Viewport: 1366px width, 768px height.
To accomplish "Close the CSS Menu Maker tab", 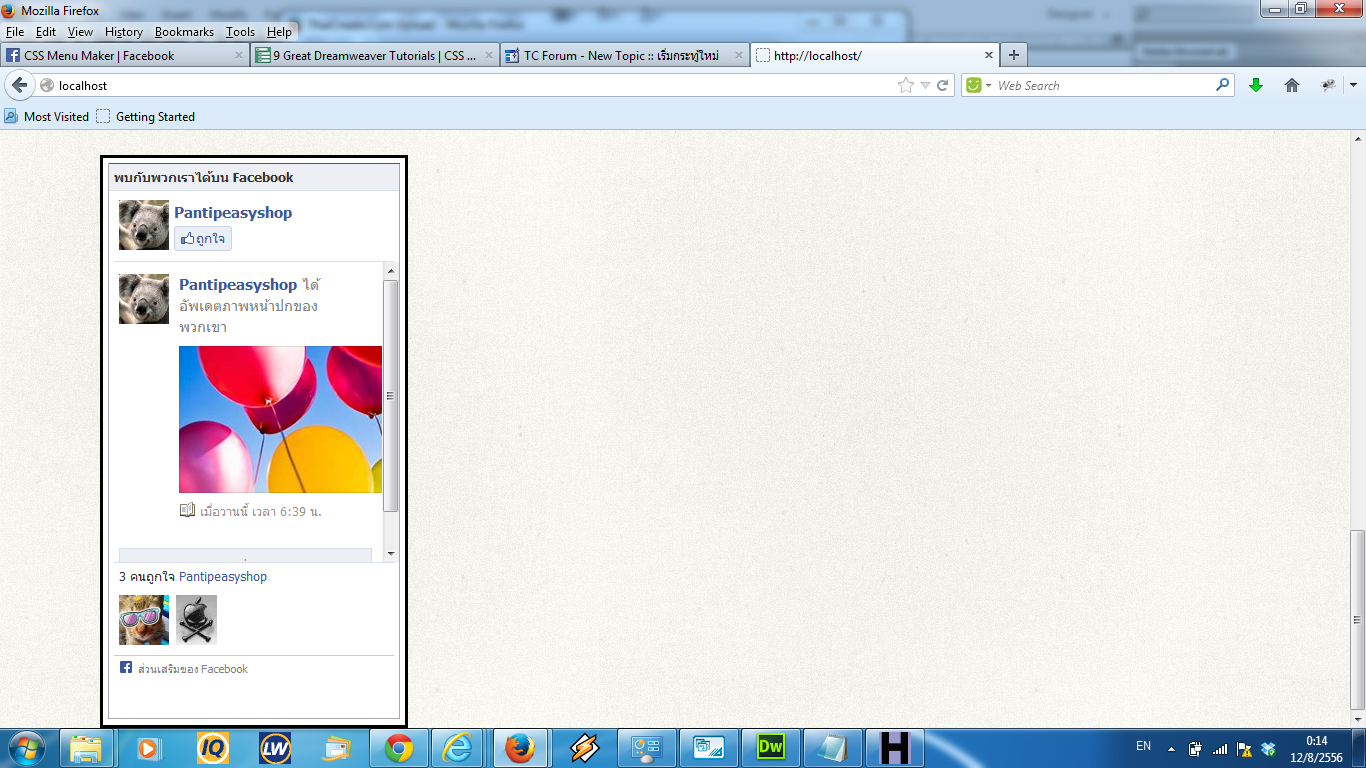I will (239, 56).
